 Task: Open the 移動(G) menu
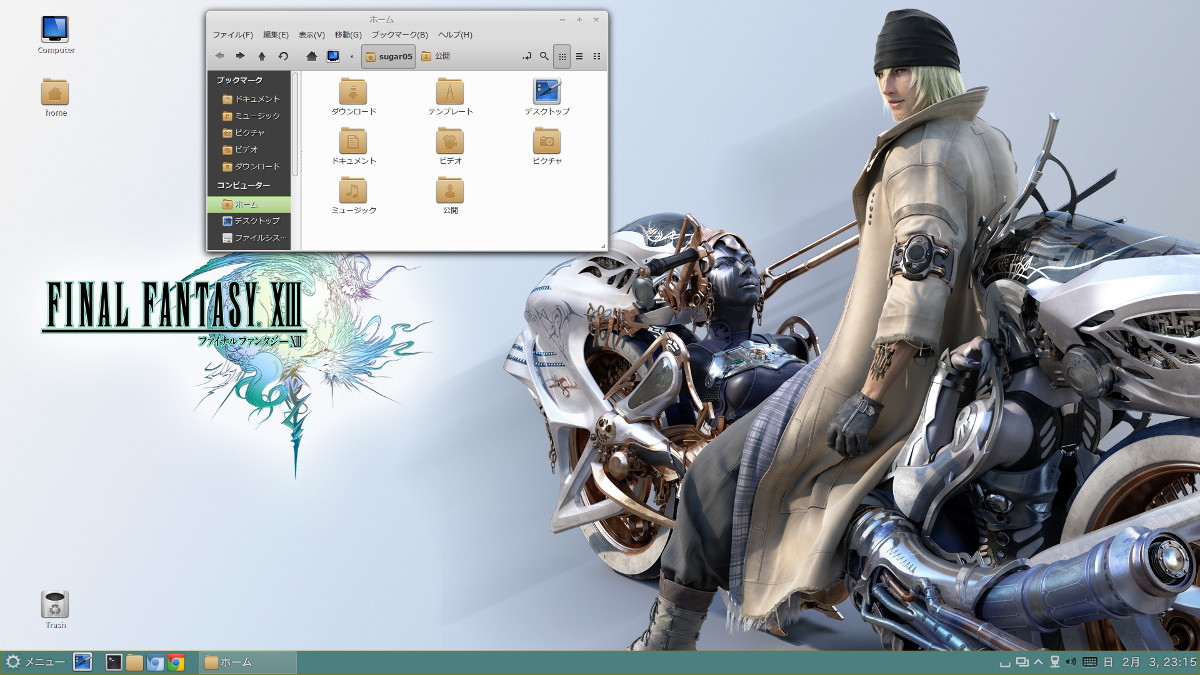pyautogui.click(x=348, y=35)
